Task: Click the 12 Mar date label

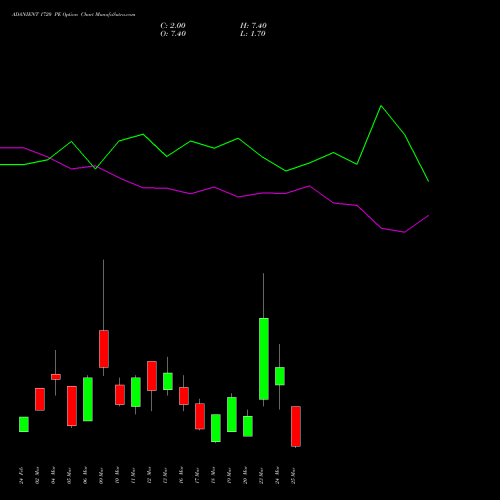Action: pos(149,475)
